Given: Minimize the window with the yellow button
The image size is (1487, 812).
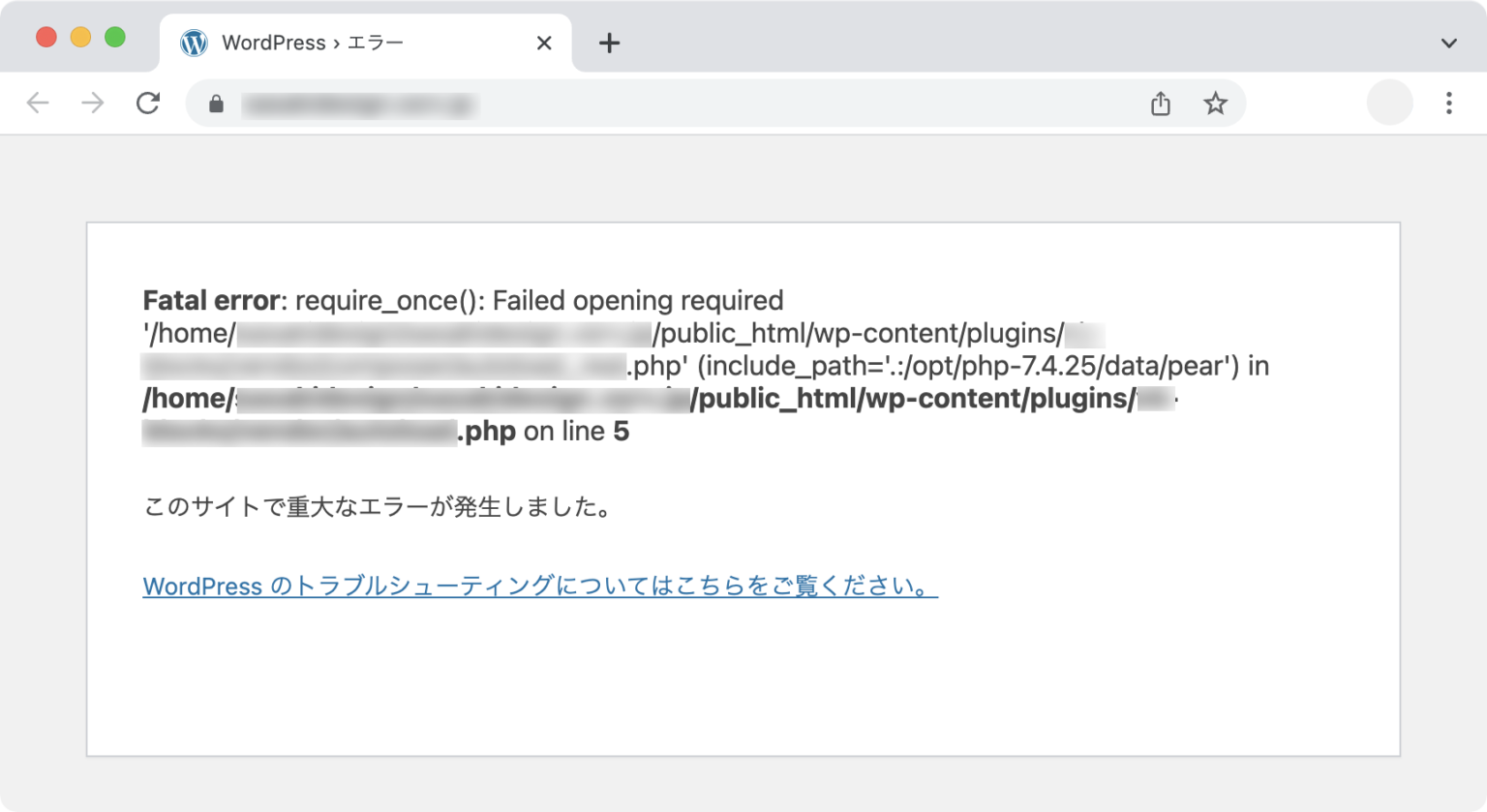Looking at the screenshot, I should pos(80,37).
